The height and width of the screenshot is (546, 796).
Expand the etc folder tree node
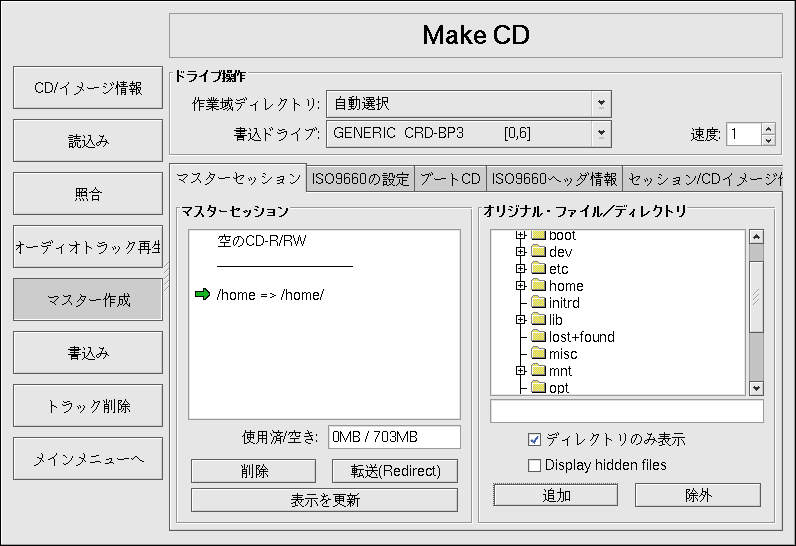click(520, 269)
